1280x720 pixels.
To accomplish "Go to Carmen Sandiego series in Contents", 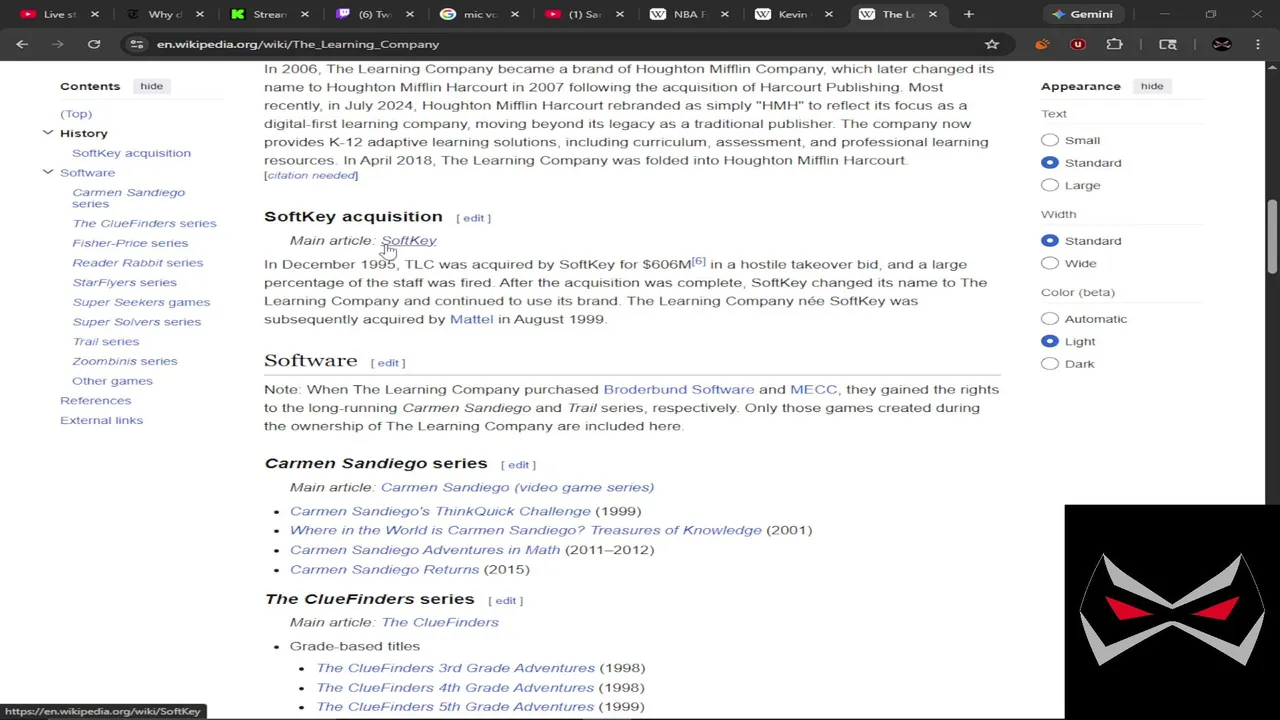I will (128, 197).
